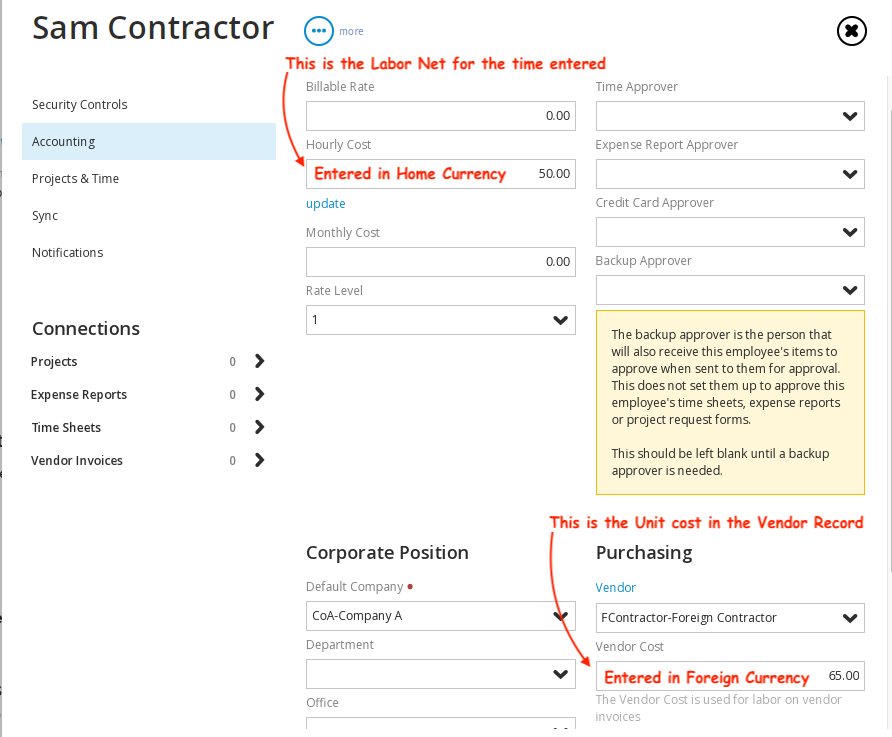The image size is (892, 737).
Task: Open the Department dropdown
Action: pos(440,674)
